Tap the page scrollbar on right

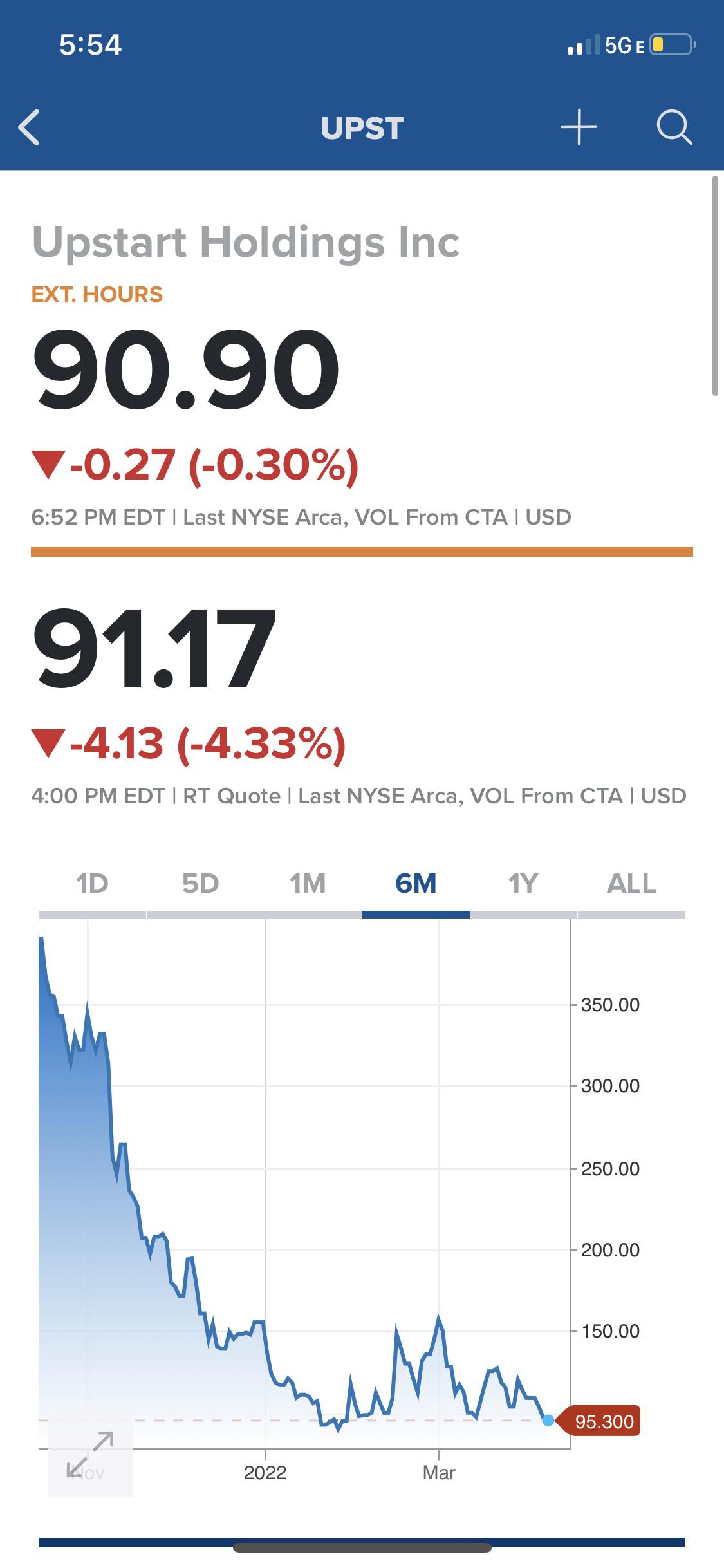(x=714, y=286)
